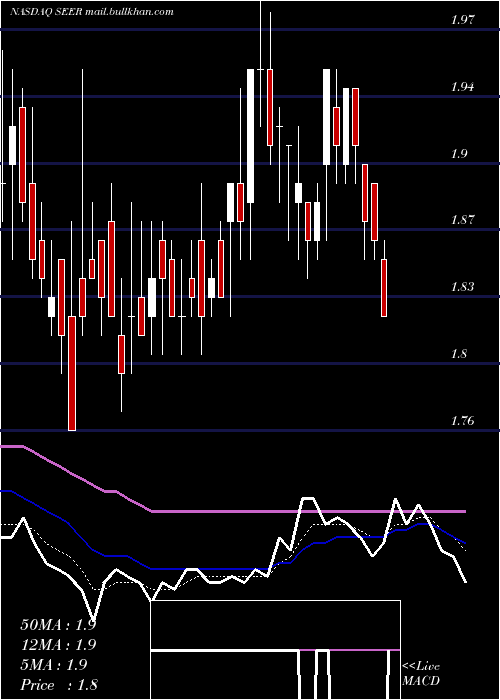Viewport: 500px width, 700px height.
Task: Click the 12MA : 1.9 readout
Action: [x=58, y=645]
